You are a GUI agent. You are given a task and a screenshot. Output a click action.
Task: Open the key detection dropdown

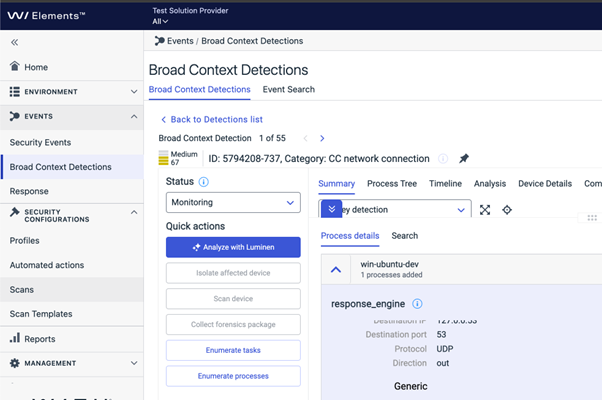406,209
